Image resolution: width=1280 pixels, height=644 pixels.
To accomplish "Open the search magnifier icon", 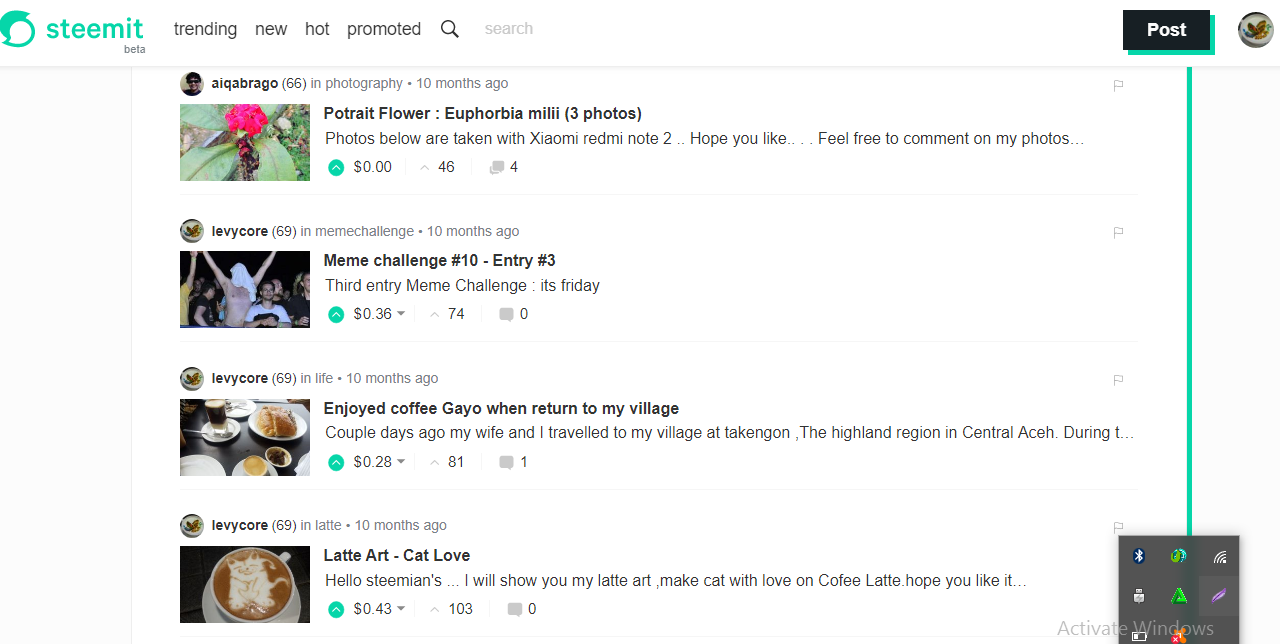I will tap(450, 29).
